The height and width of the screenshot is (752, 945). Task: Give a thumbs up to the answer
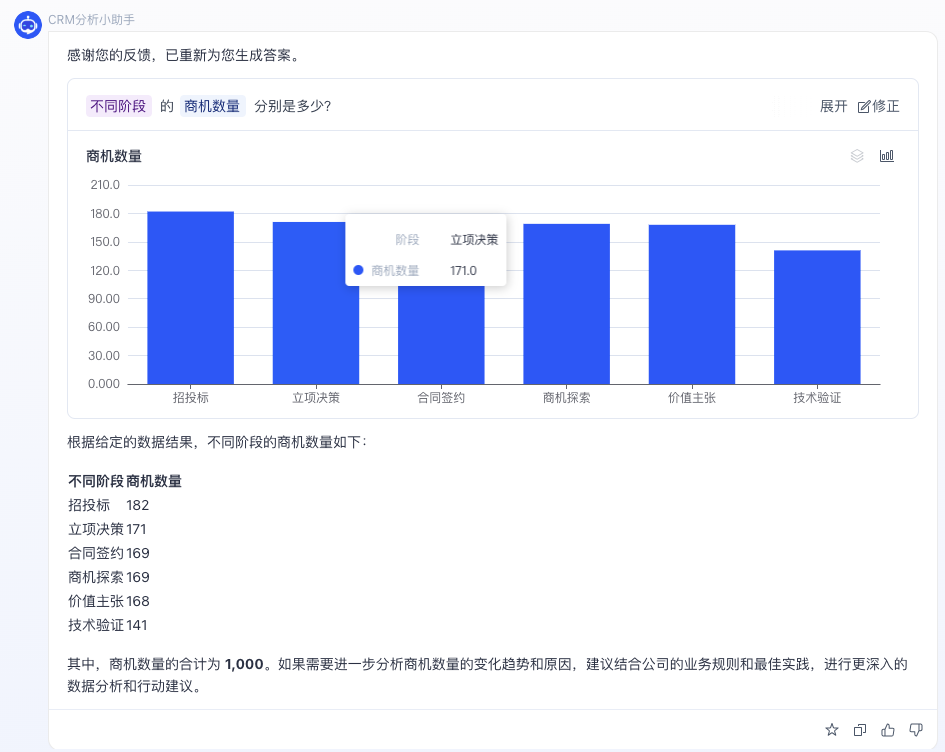pyautogui.click(x=888, y=730)
